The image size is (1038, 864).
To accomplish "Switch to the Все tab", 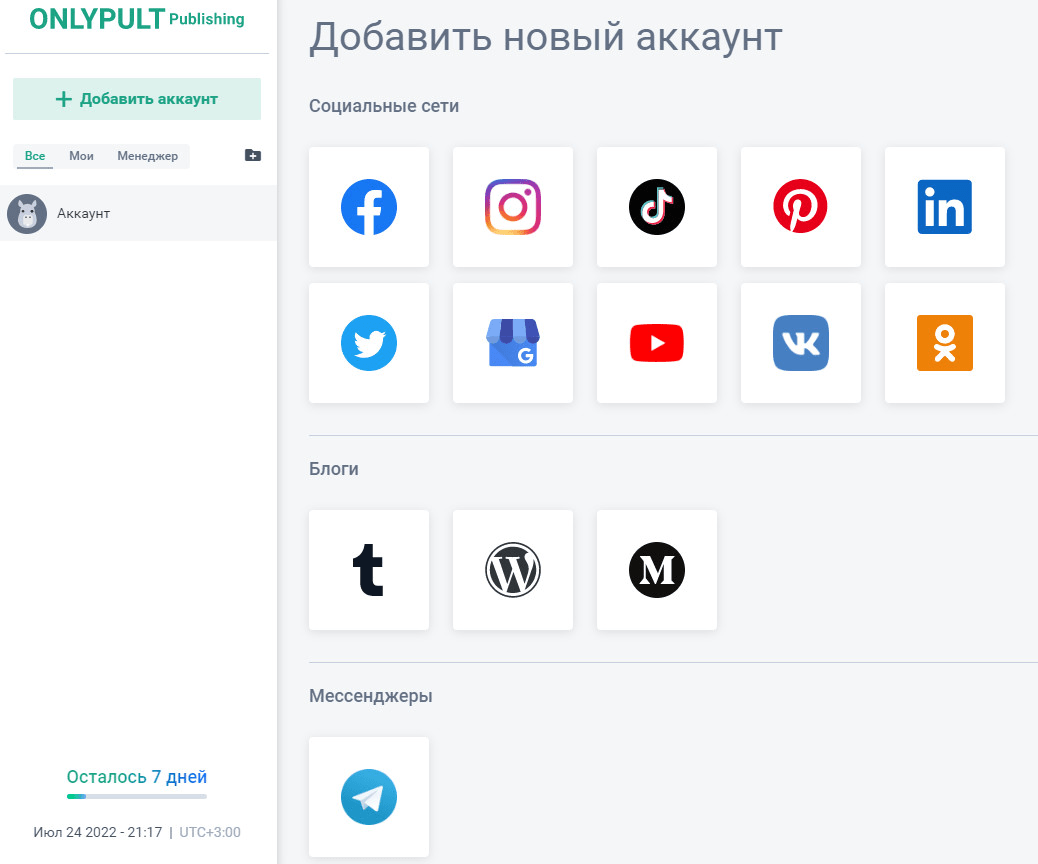I will [35, 156].
